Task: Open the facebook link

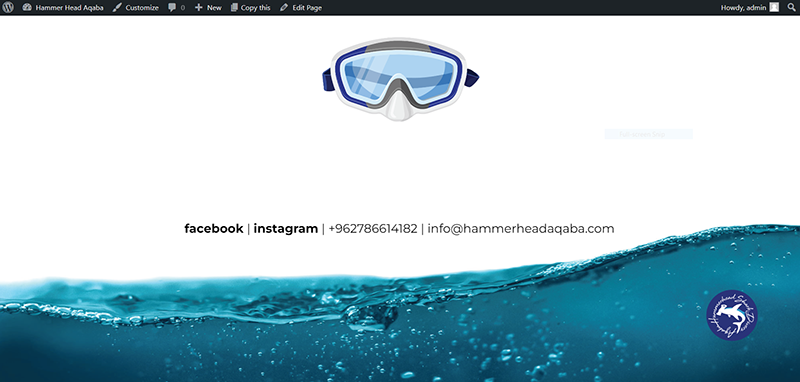Action: pyautogui.click(x=214, y=228)
